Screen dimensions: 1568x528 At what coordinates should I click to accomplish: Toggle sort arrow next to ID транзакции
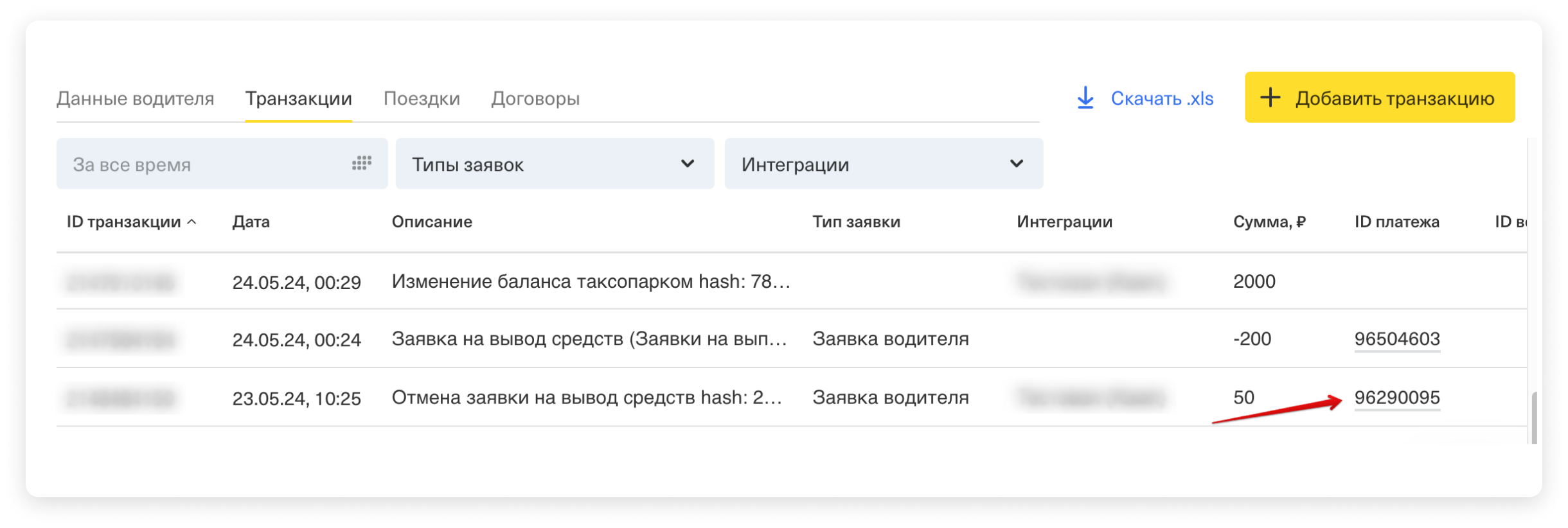[x=192, y=222]
